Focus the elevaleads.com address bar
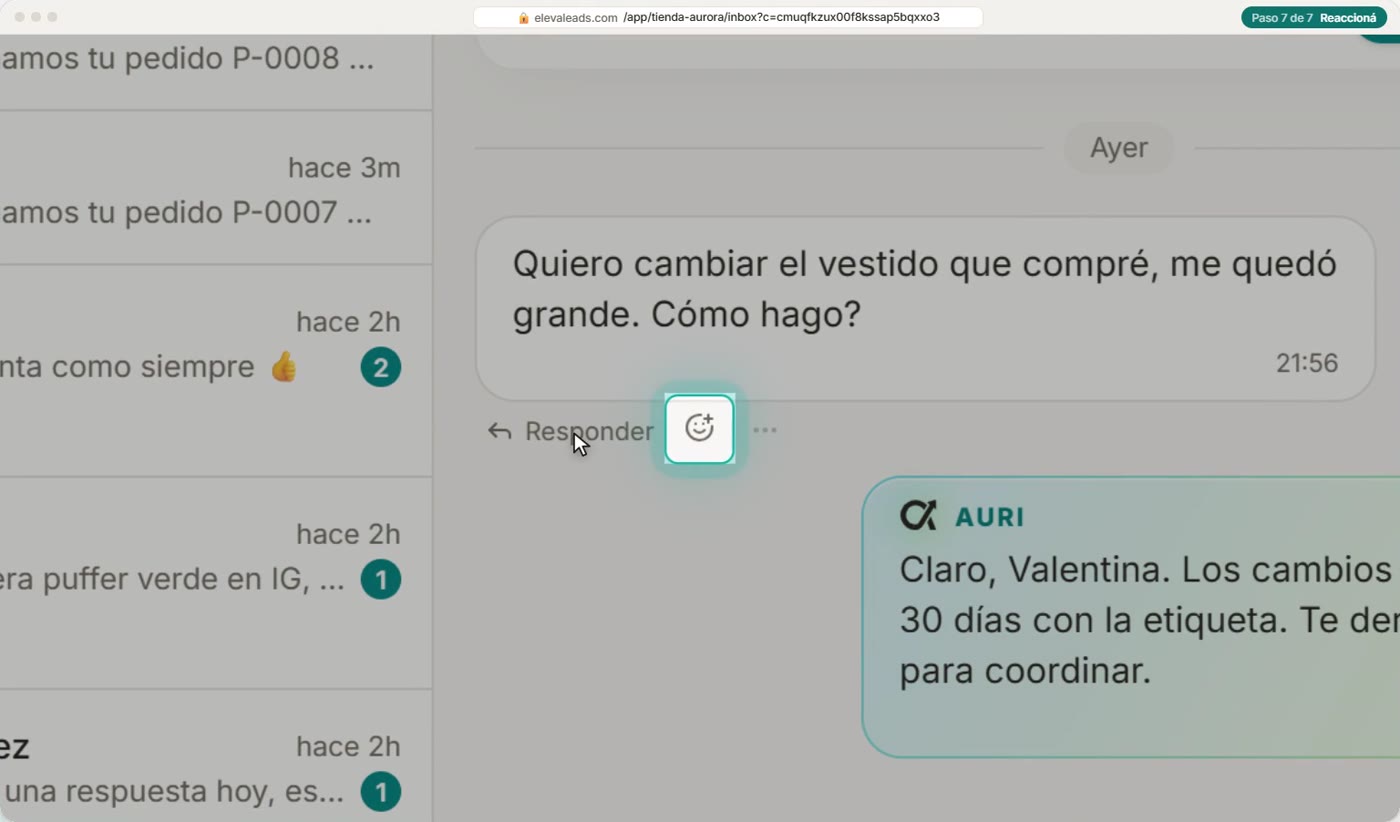Screen dimensions: 1400x822 point(728,17)
